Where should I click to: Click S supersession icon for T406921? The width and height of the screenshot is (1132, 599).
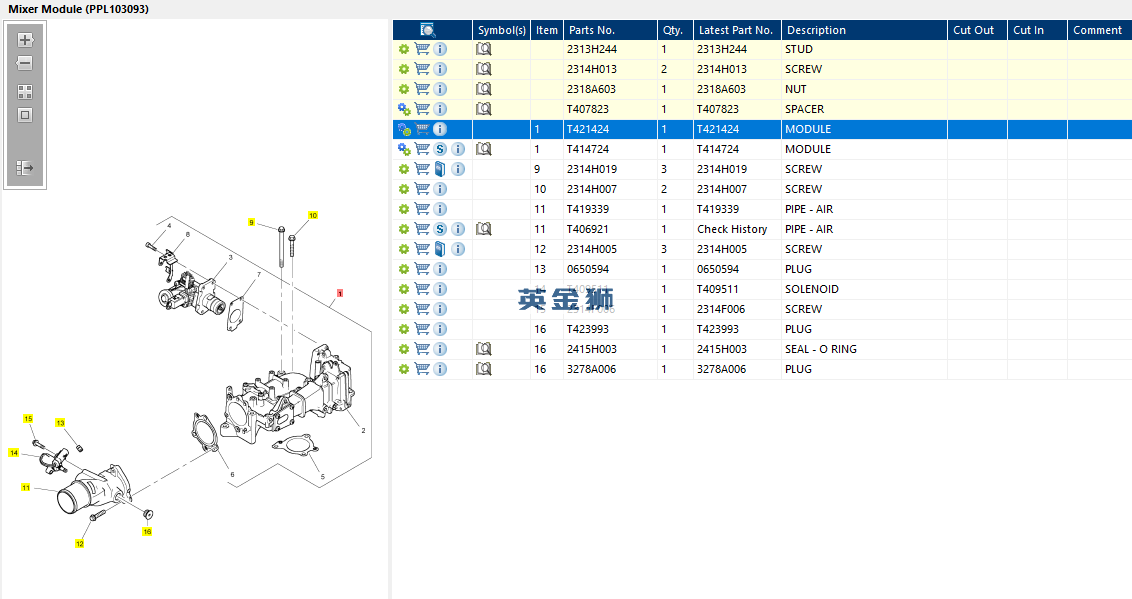coord(440,229)
